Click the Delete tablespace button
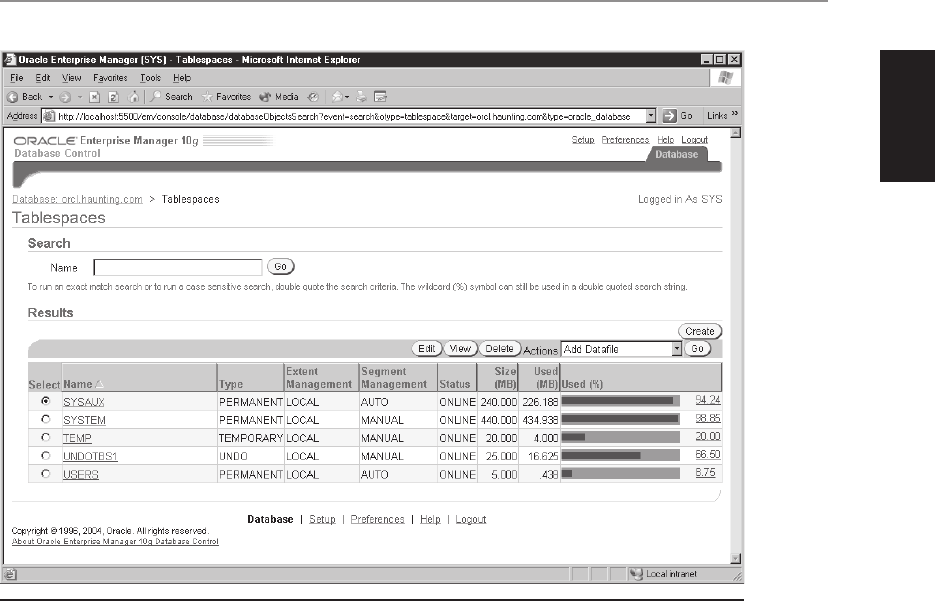Image resolution: width=935 pixels, height=601 pixels. pyautogui.click(x=500, y=349)
